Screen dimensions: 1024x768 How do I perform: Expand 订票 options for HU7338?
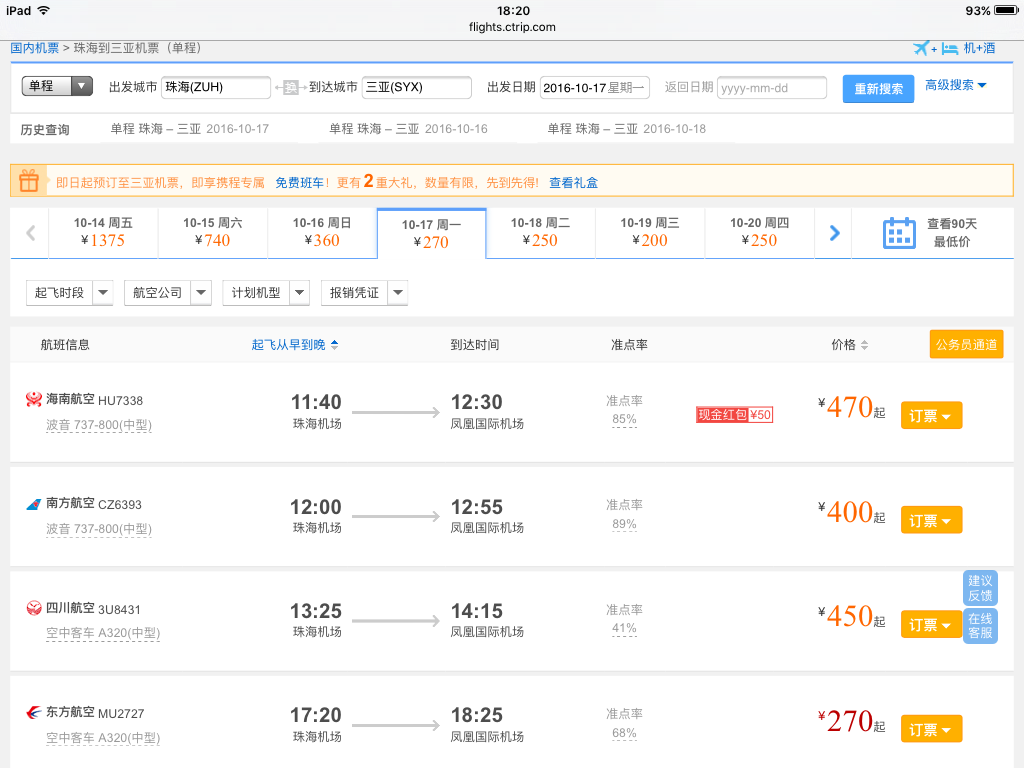(931, 415)
